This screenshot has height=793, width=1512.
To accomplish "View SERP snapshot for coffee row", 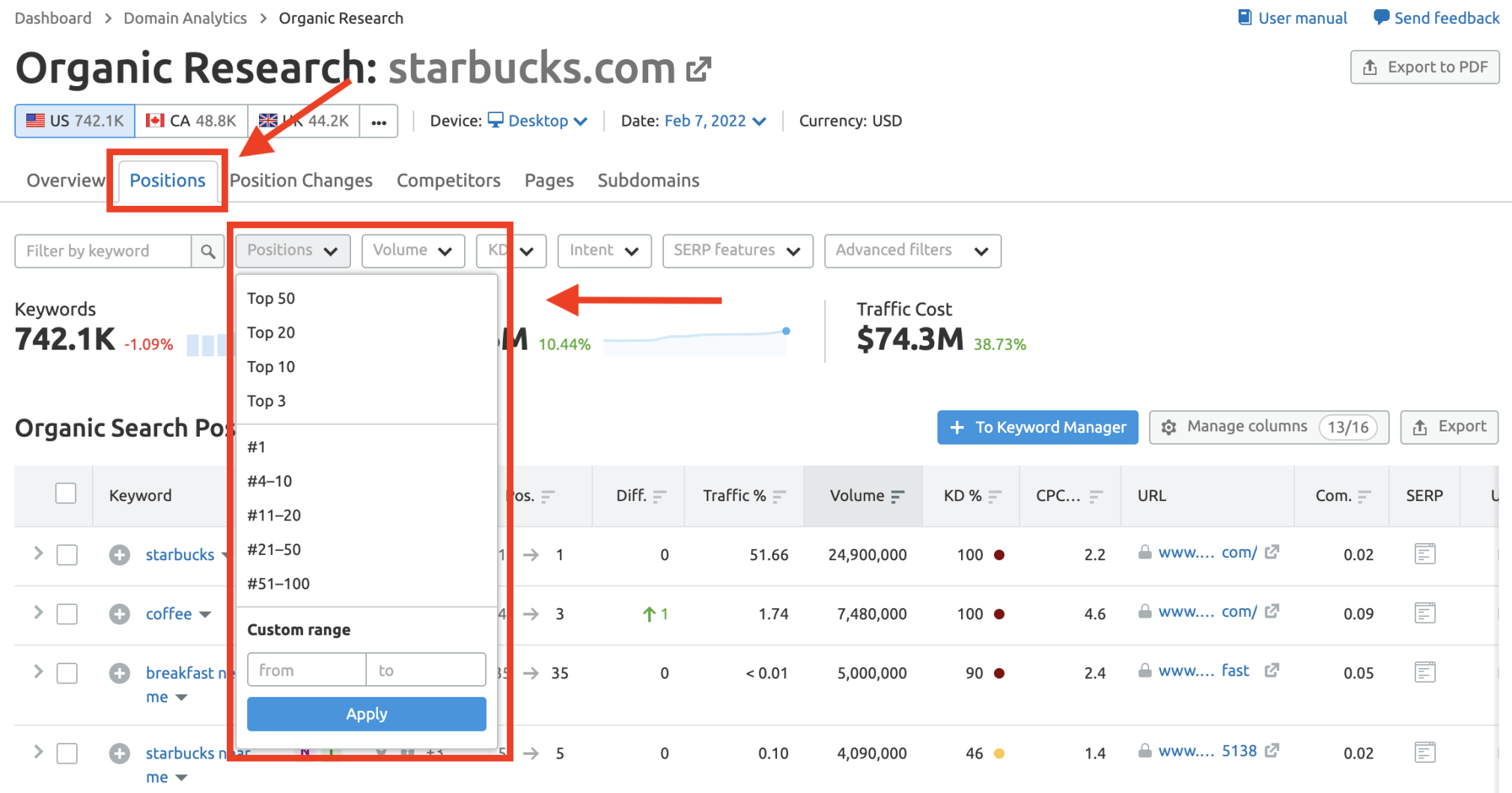I will (x=1425, y=613).
